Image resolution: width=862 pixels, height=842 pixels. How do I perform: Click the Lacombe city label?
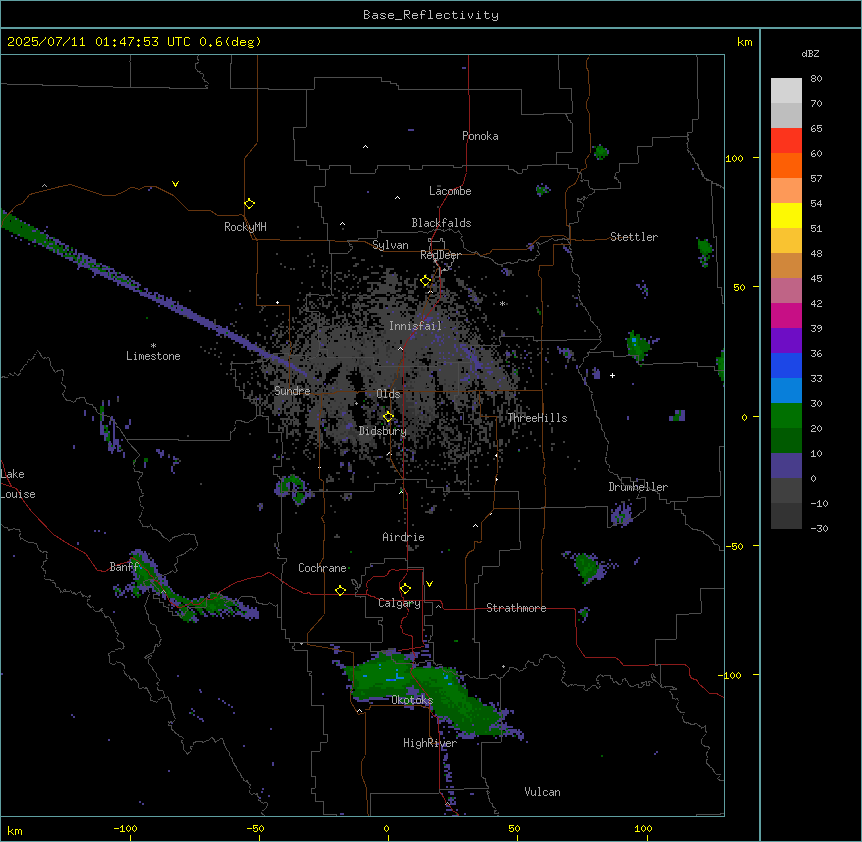pos(450,191)
